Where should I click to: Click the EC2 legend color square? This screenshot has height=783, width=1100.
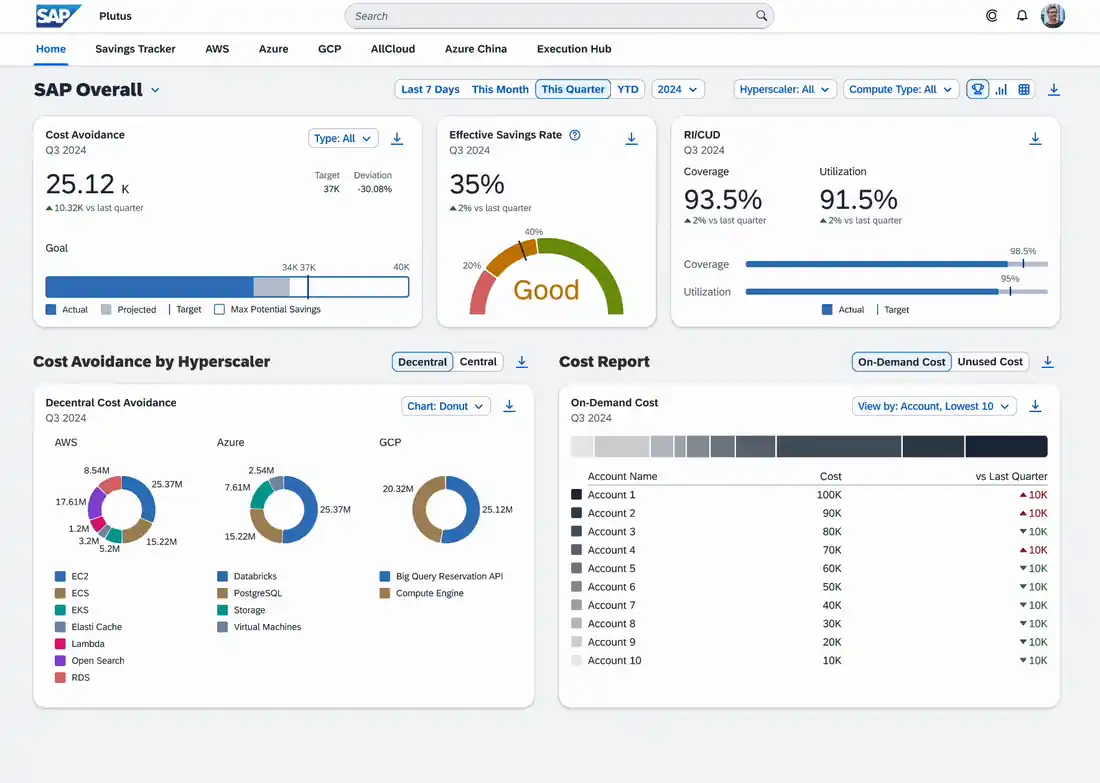click(x=60, y=576)
